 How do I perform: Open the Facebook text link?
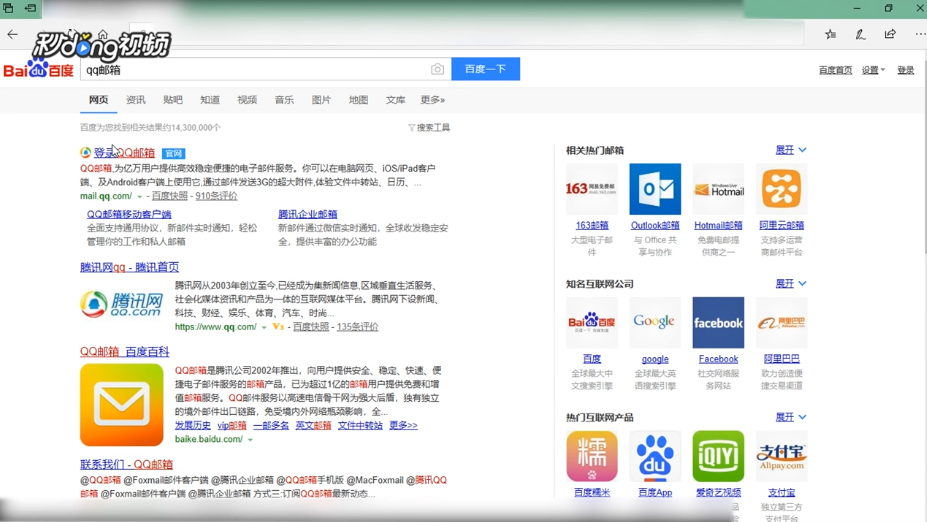718,359
